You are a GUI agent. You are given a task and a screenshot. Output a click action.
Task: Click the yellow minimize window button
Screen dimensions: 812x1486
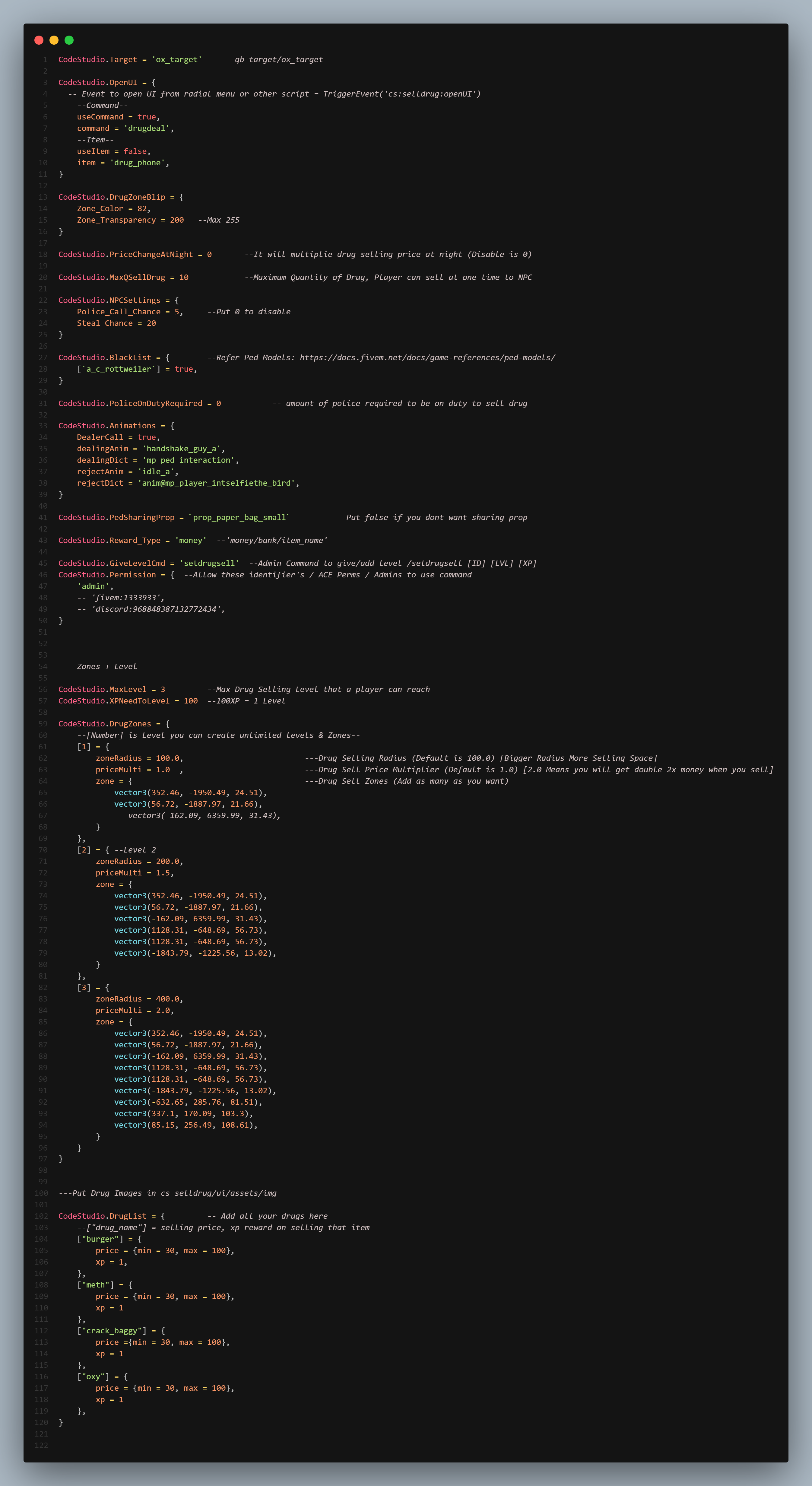[53, 40]
